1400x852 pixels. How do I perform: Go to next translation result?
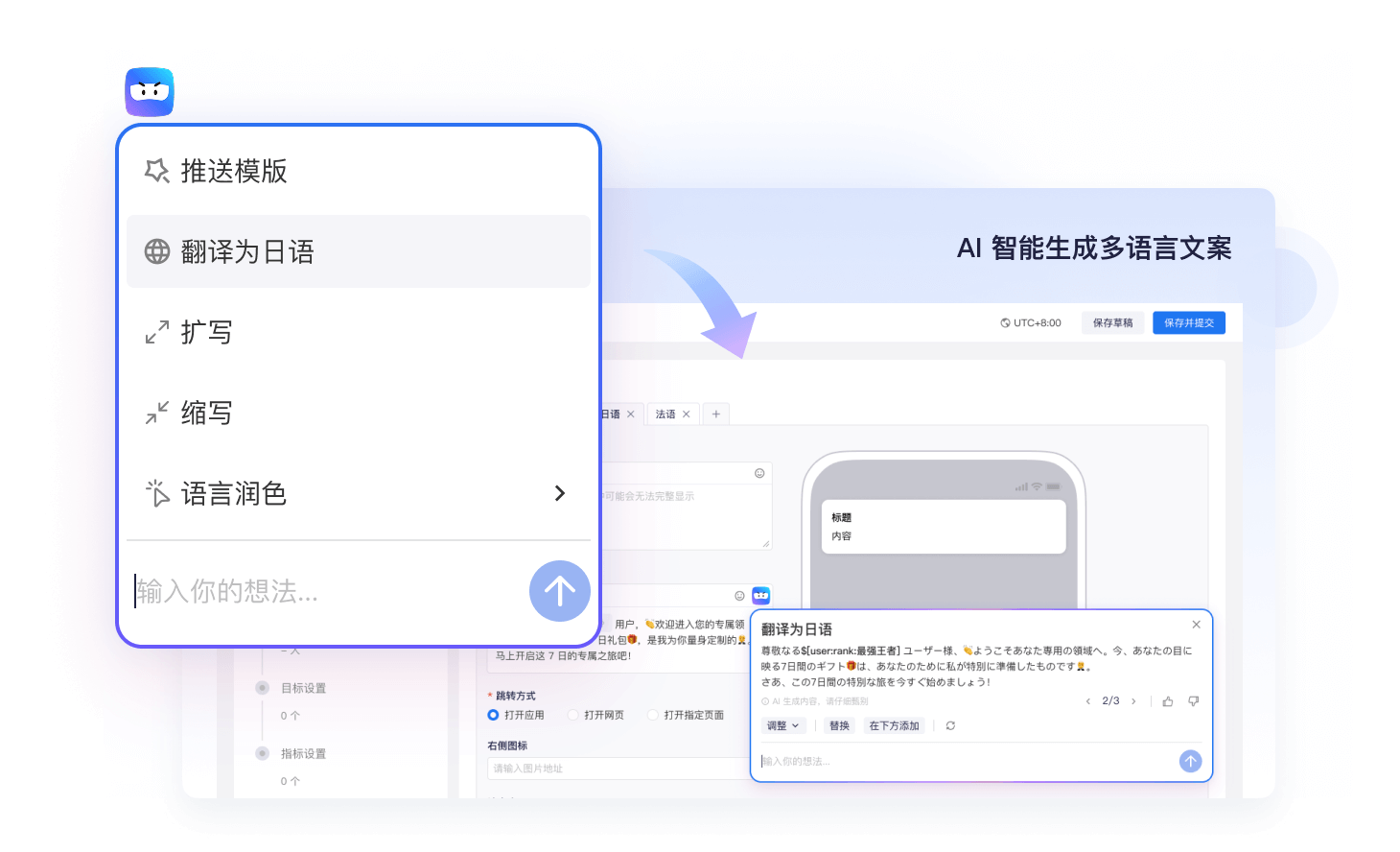[x=1133, y=701]
